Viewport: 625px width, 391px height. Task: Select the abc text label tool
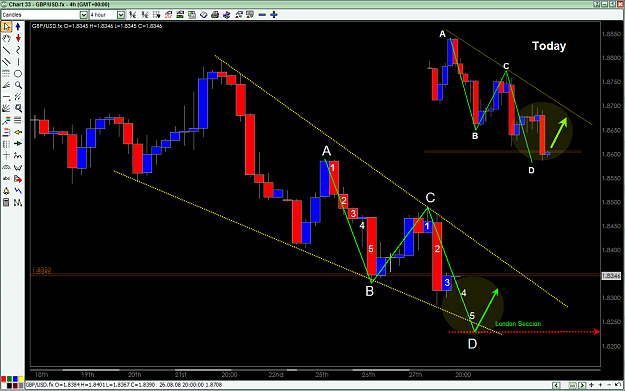click(x=6, y=179)
